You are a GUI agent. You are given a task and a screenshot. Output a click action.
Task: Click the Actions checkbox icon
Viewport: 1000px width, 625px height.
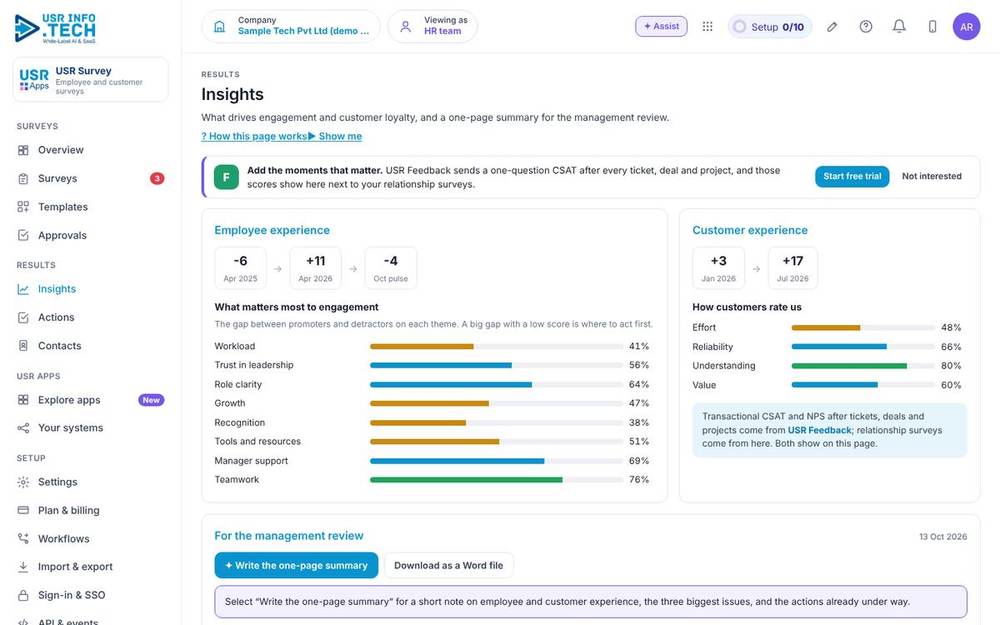click(23, 318)
